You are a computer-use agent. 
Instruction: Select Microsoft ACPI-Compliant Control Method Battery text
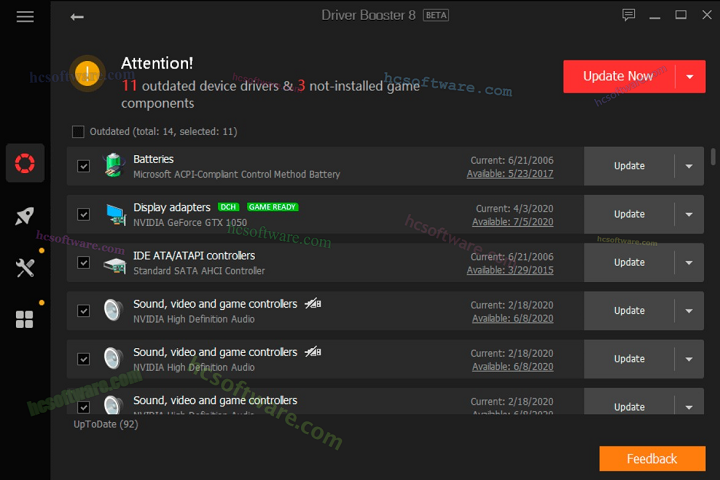point(236,175)
